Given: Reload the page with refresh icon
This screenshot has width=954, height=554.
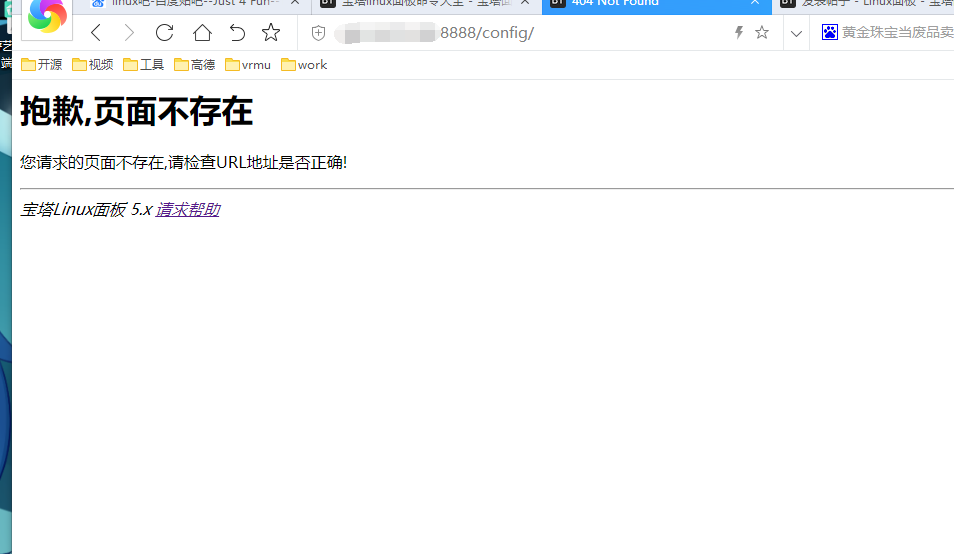Looking at the screenshot, I should pos(164,33).
